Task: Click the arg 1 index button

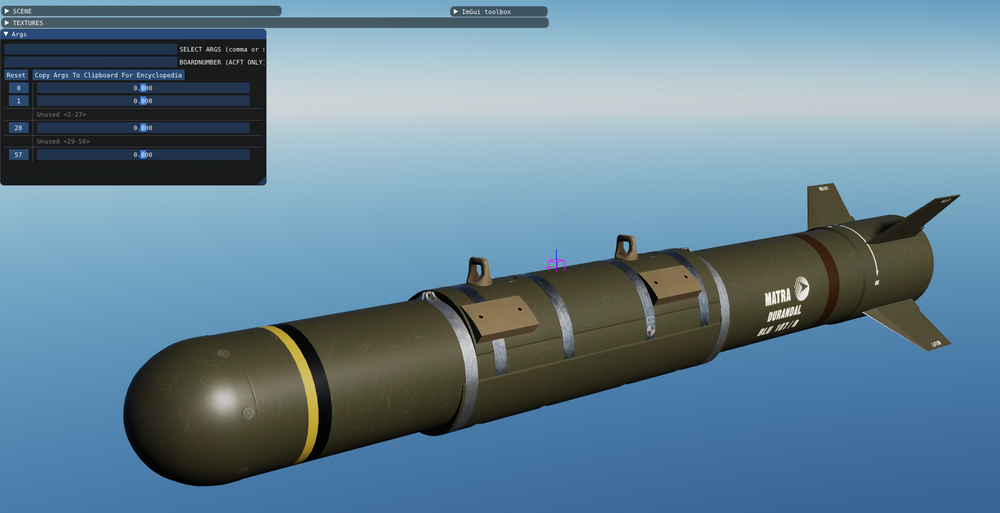Action: click(18, 101)
